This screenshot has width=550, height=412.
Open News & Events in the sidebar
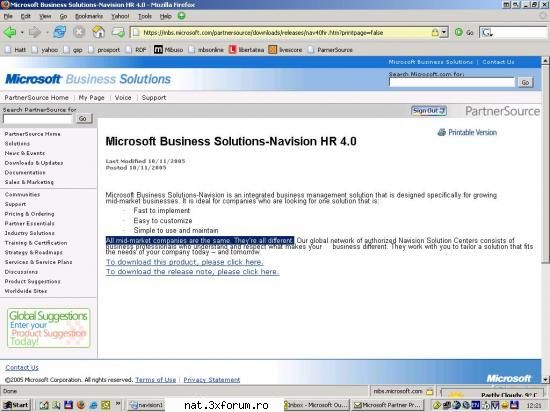(25, 153)
